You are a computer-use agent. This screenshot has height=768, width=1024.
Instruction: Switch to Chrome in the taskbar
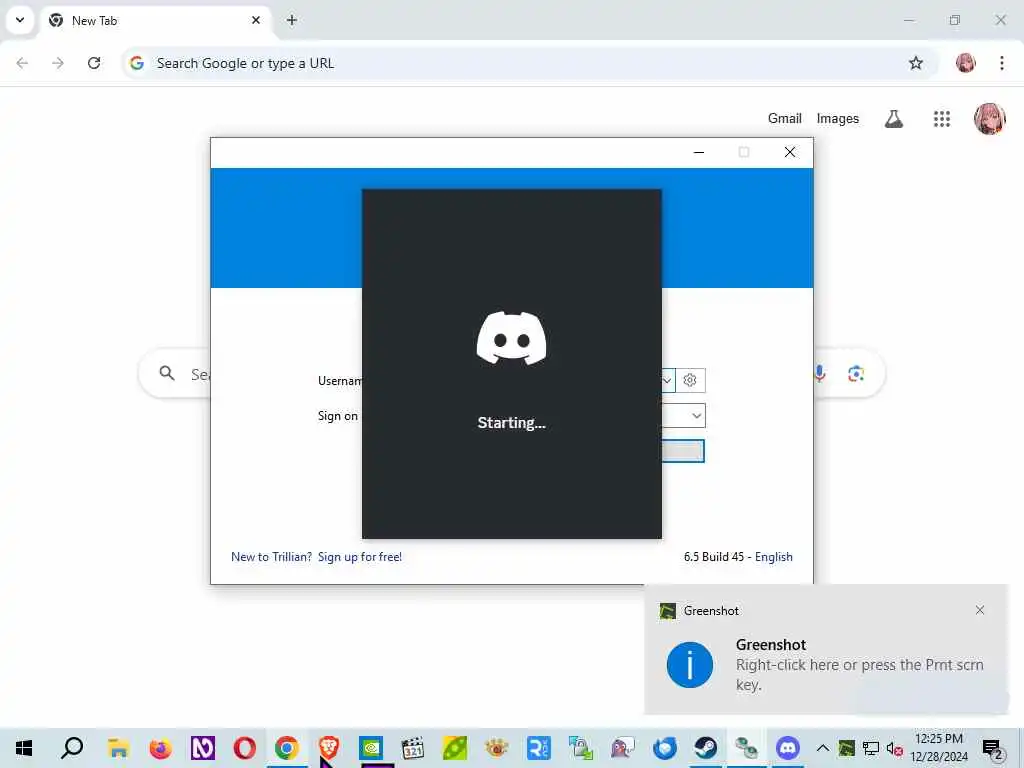coord(287,748)
